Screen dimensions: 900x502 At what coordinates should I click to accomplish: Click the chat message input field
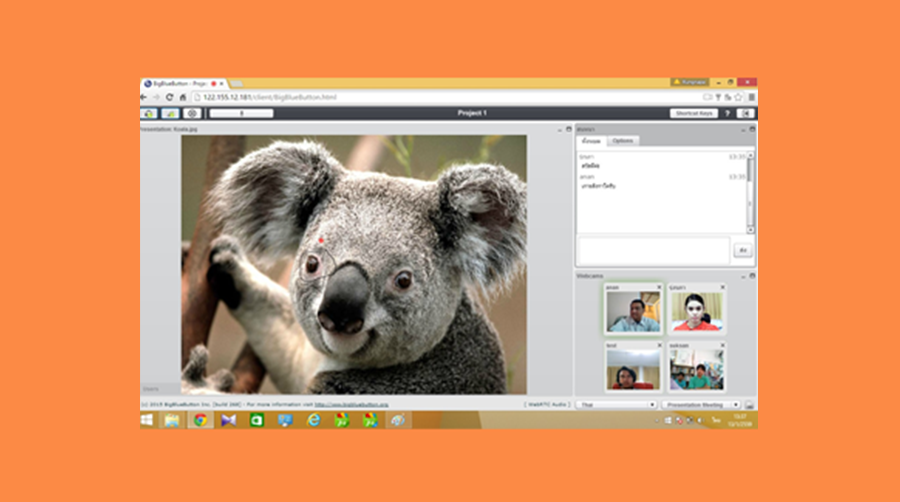654,250
